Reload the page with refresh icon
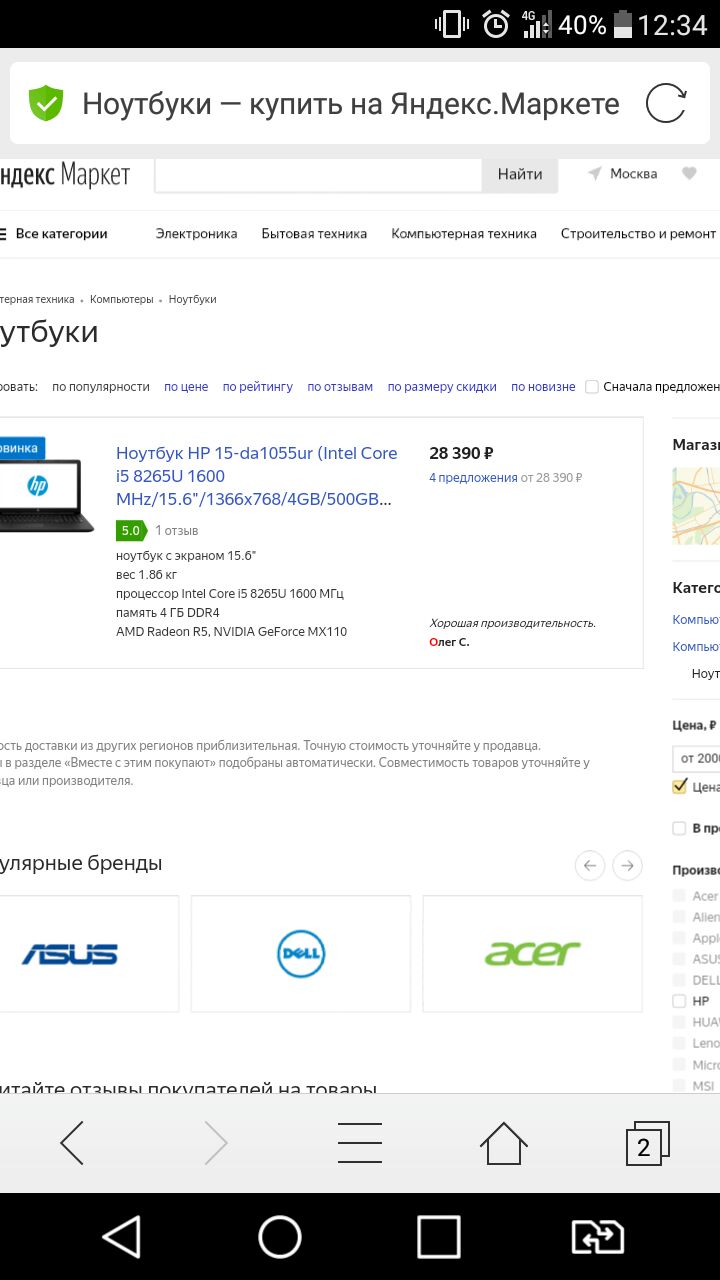The height and width of the screenshot is (1280, 720). pos(666,103)
